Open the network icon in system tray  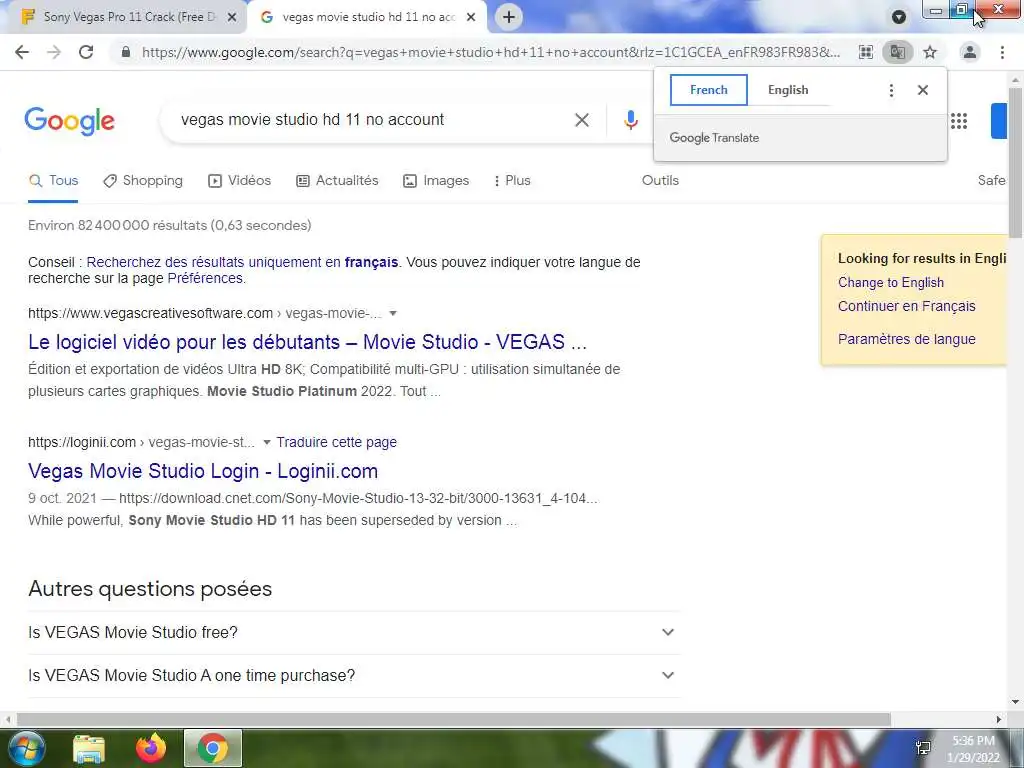[923, 748]
